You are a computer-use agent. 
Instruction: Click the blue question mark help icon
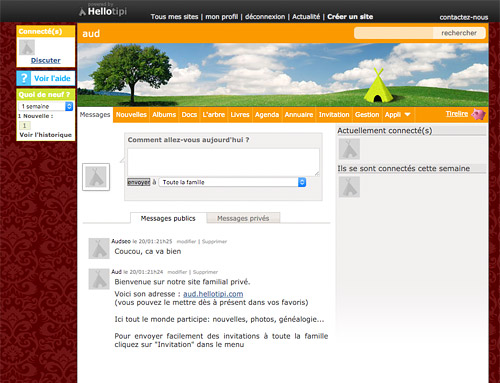(x=24, y=78)
